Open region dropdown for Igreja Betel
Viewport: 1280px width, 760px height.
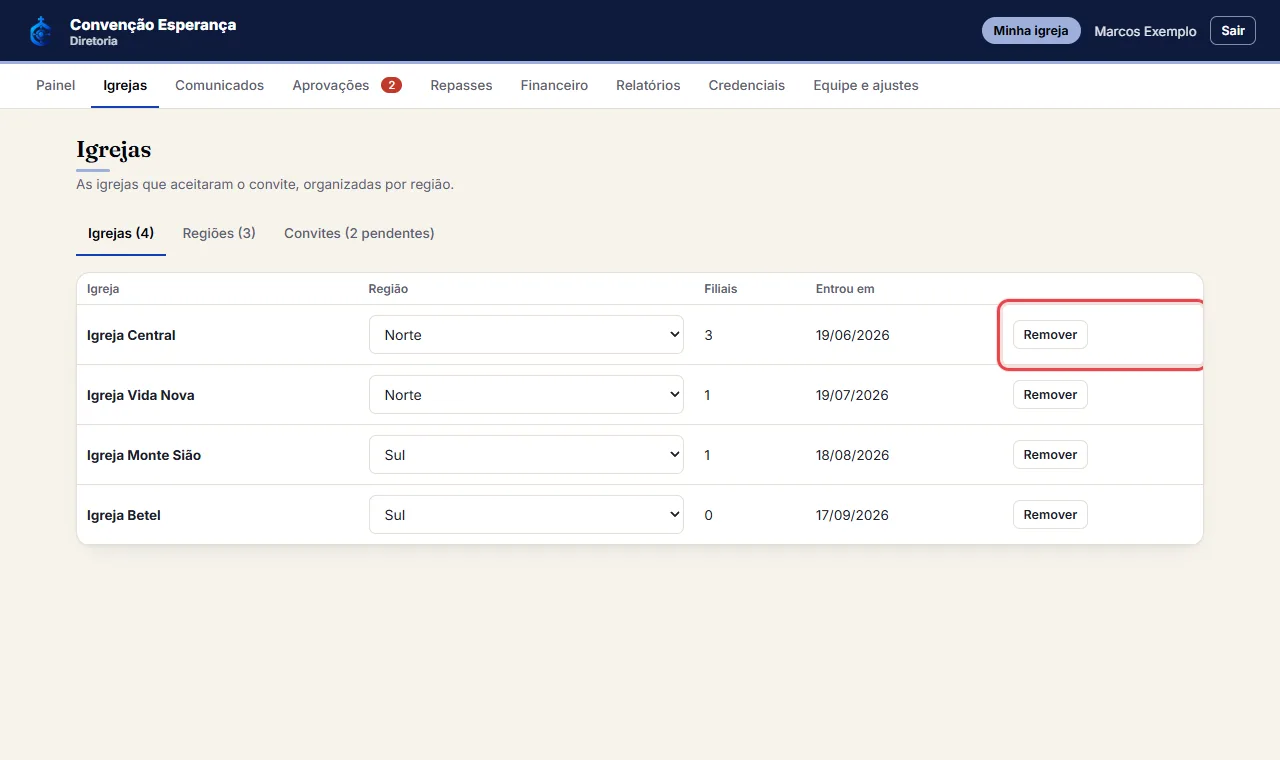[526, 515]
